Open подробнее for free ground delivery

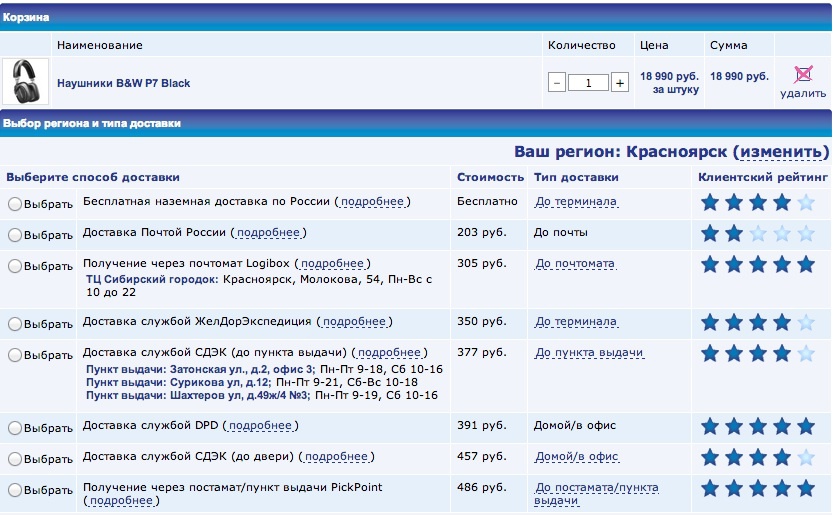[372, 201]
